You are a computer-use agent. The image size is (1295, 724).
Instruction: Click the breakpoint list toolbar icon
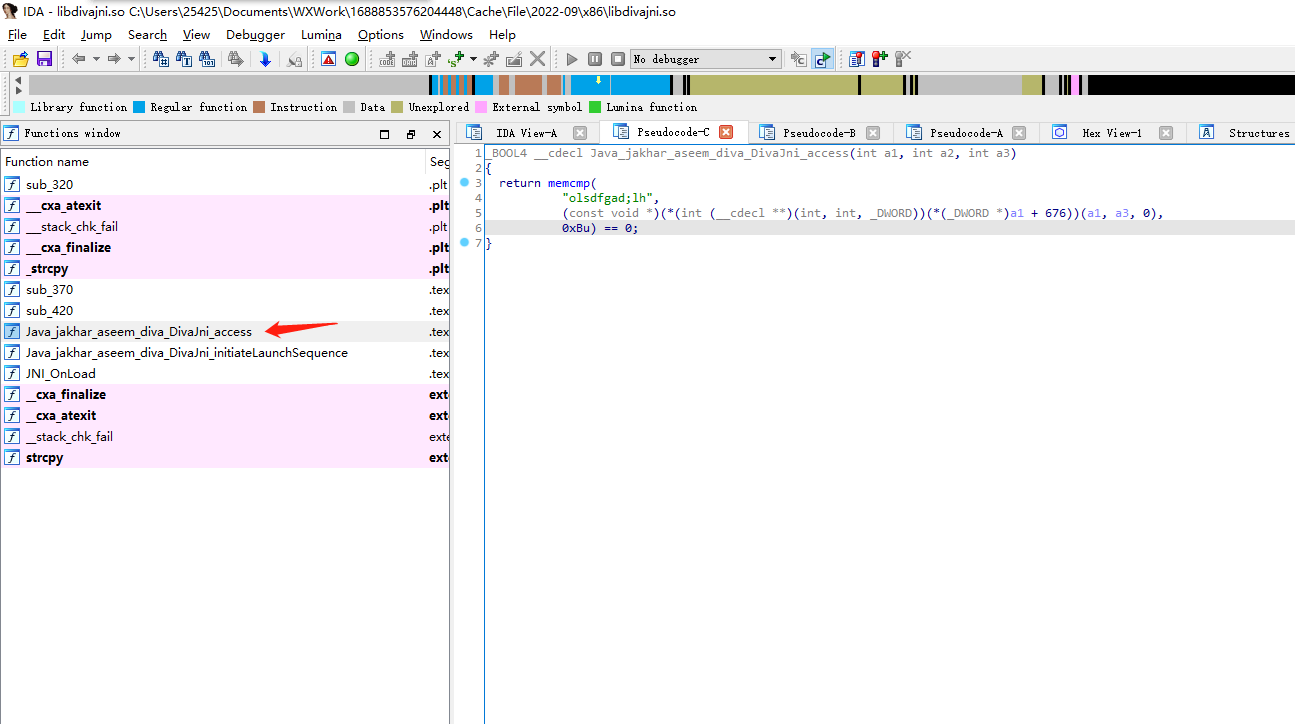tap(856, 59)
